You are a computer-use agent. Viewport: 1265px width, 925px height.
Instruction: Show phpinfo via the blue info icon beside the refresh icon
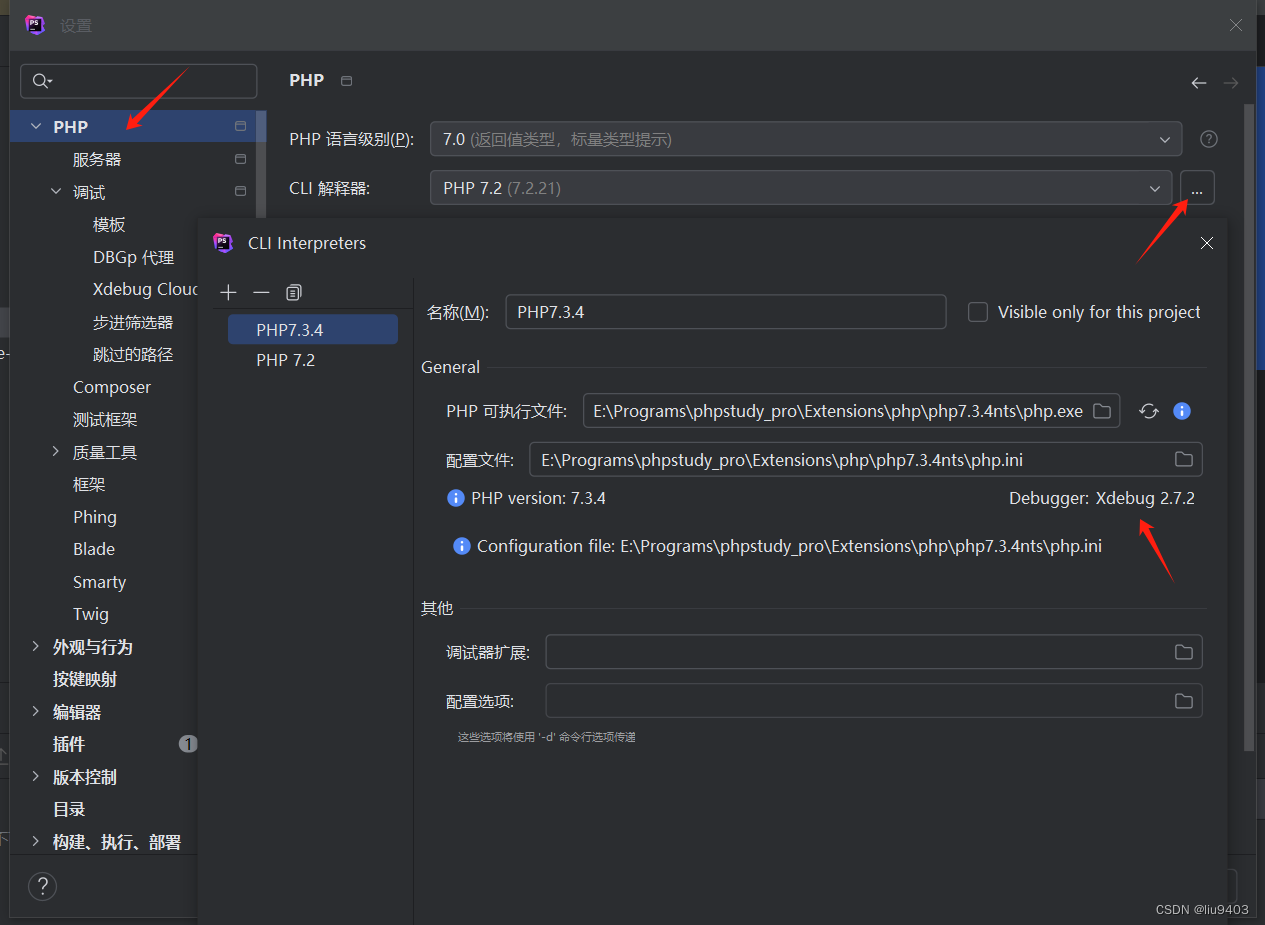(1181, 411)
